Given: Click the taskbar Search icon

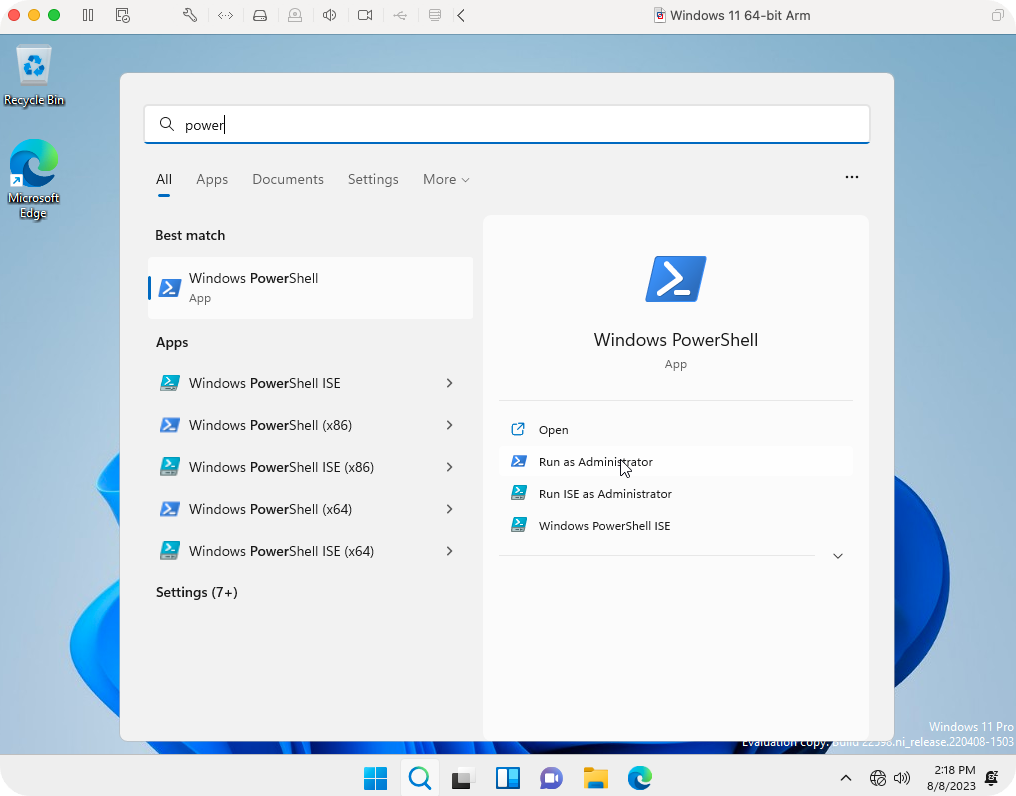Looking at the screenshot, I should [x=419, y=778].
